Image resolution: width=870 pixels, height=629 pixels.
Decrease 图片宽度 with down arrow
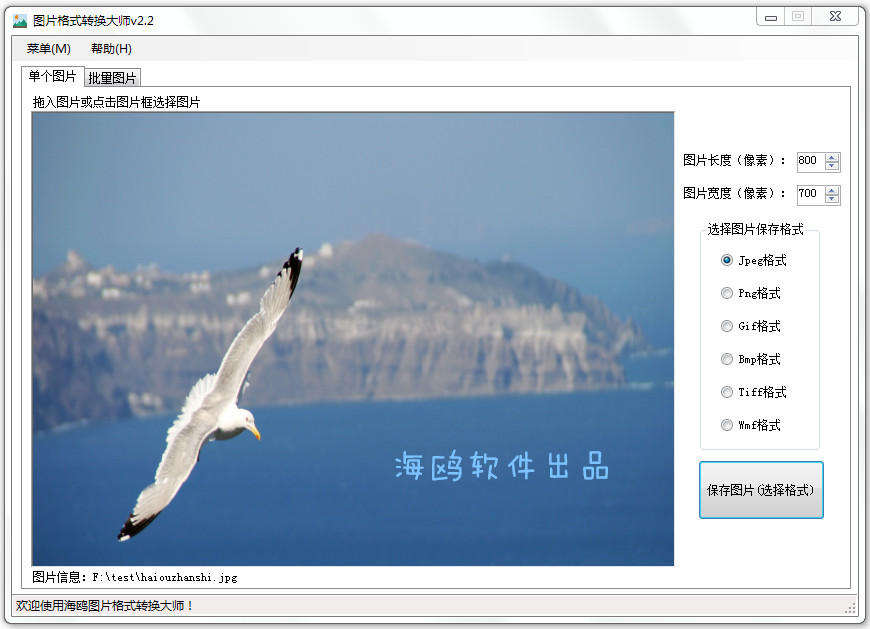point(832,199)
